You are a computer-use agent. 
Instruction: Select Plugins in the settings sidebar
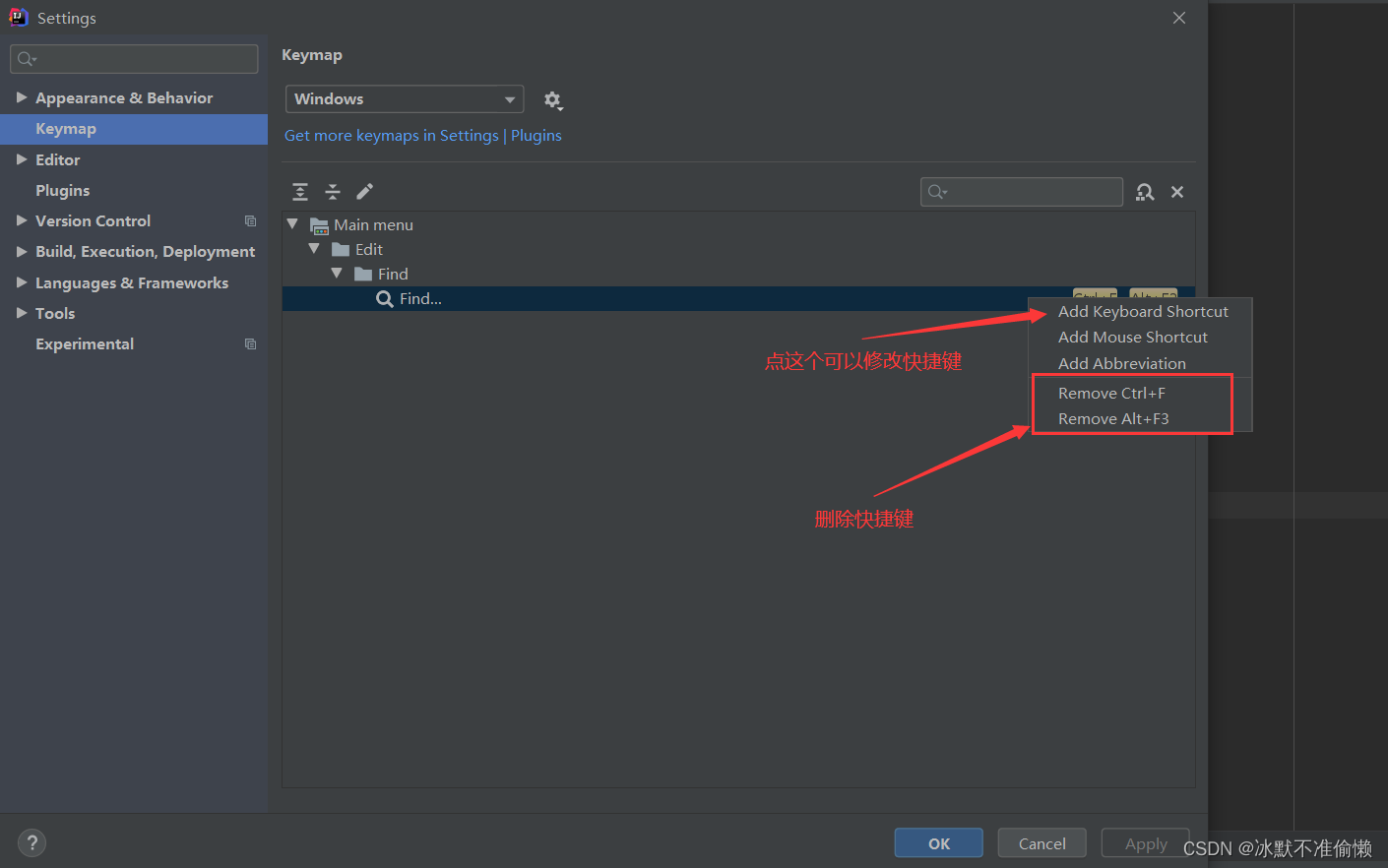point(63,191)
